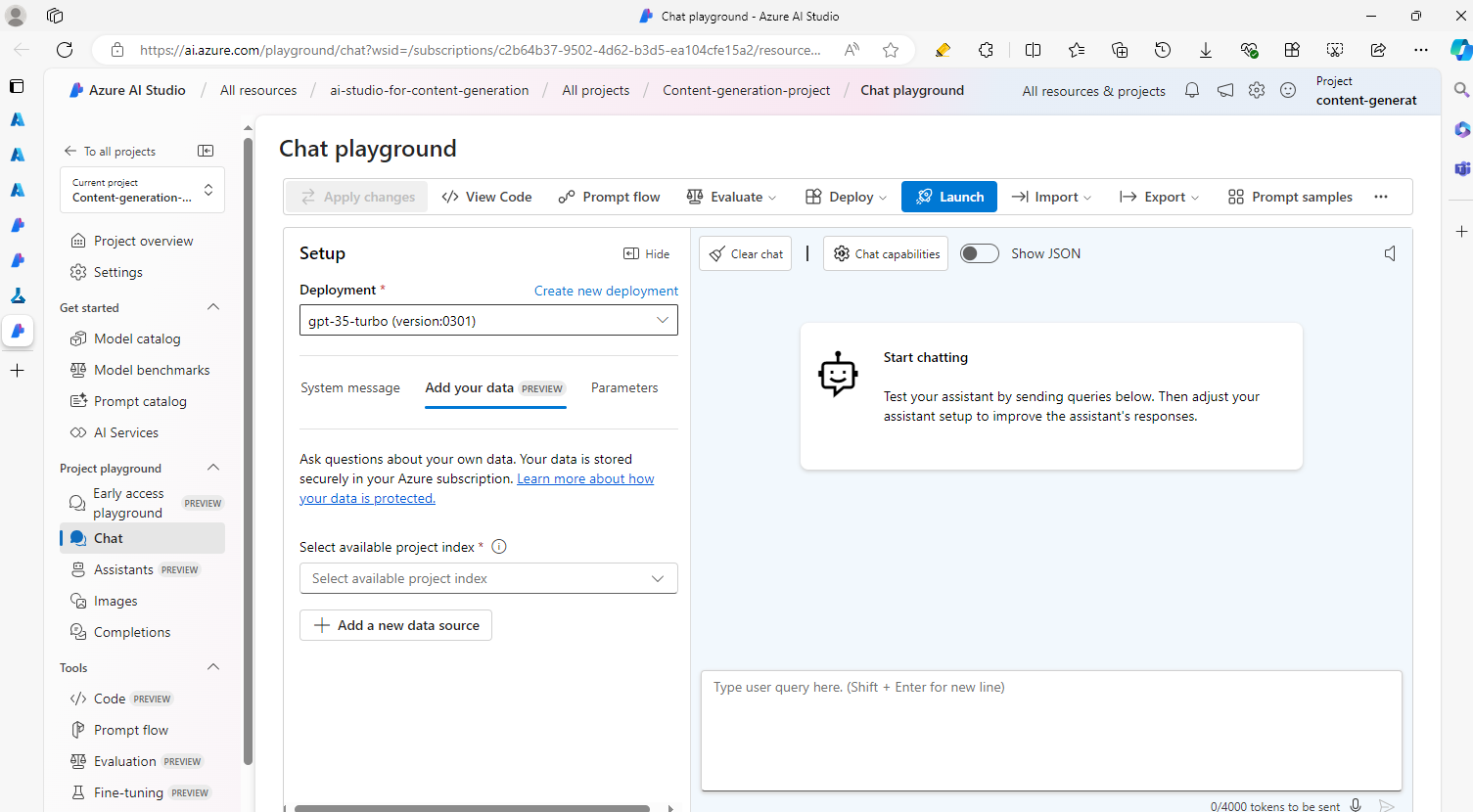Viewport: 1473px width, 812px height.
Task: Open browser downloads icon
Action: (1206, 50)
